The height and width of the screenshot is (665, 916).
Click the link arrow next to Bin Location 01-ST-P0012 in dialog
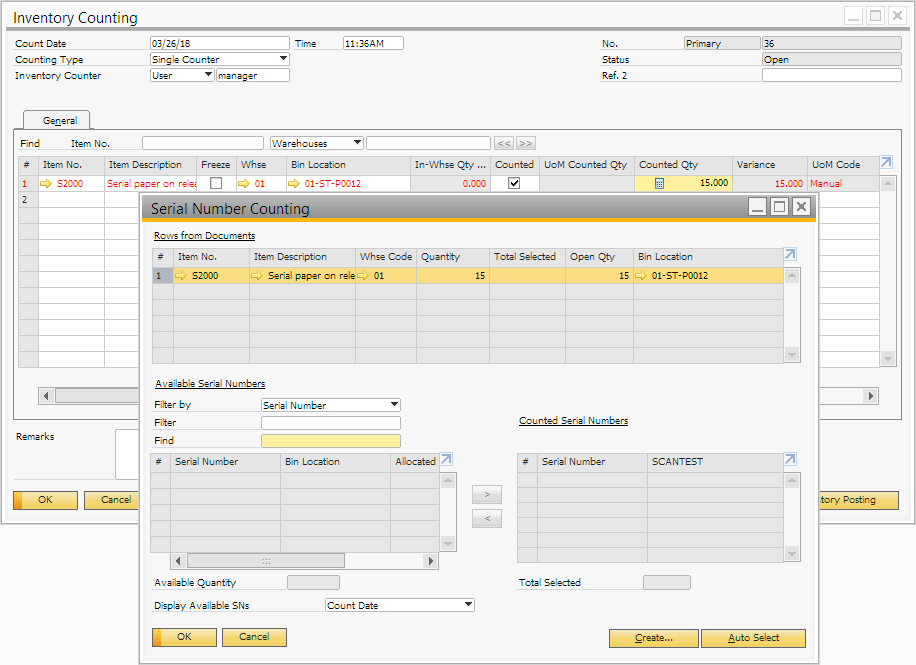pyautogui.click(x=641, y=275)
